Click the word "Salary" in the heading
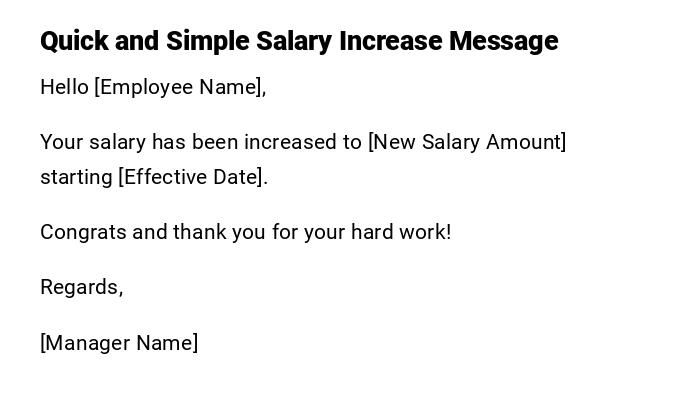The height and width of the screenshot is (405, 700). [x=294, y=41]
